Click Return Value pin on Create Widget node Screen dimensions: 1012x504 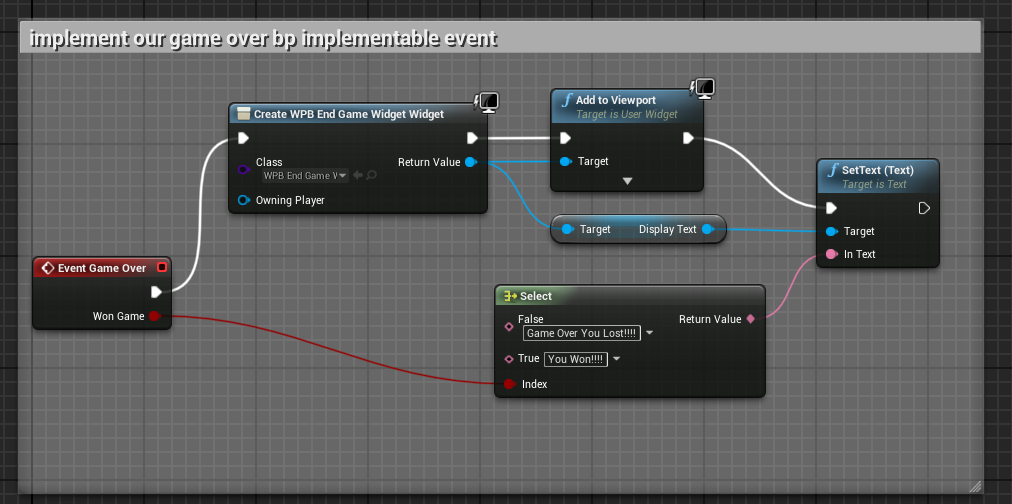[x=471, y=162]
